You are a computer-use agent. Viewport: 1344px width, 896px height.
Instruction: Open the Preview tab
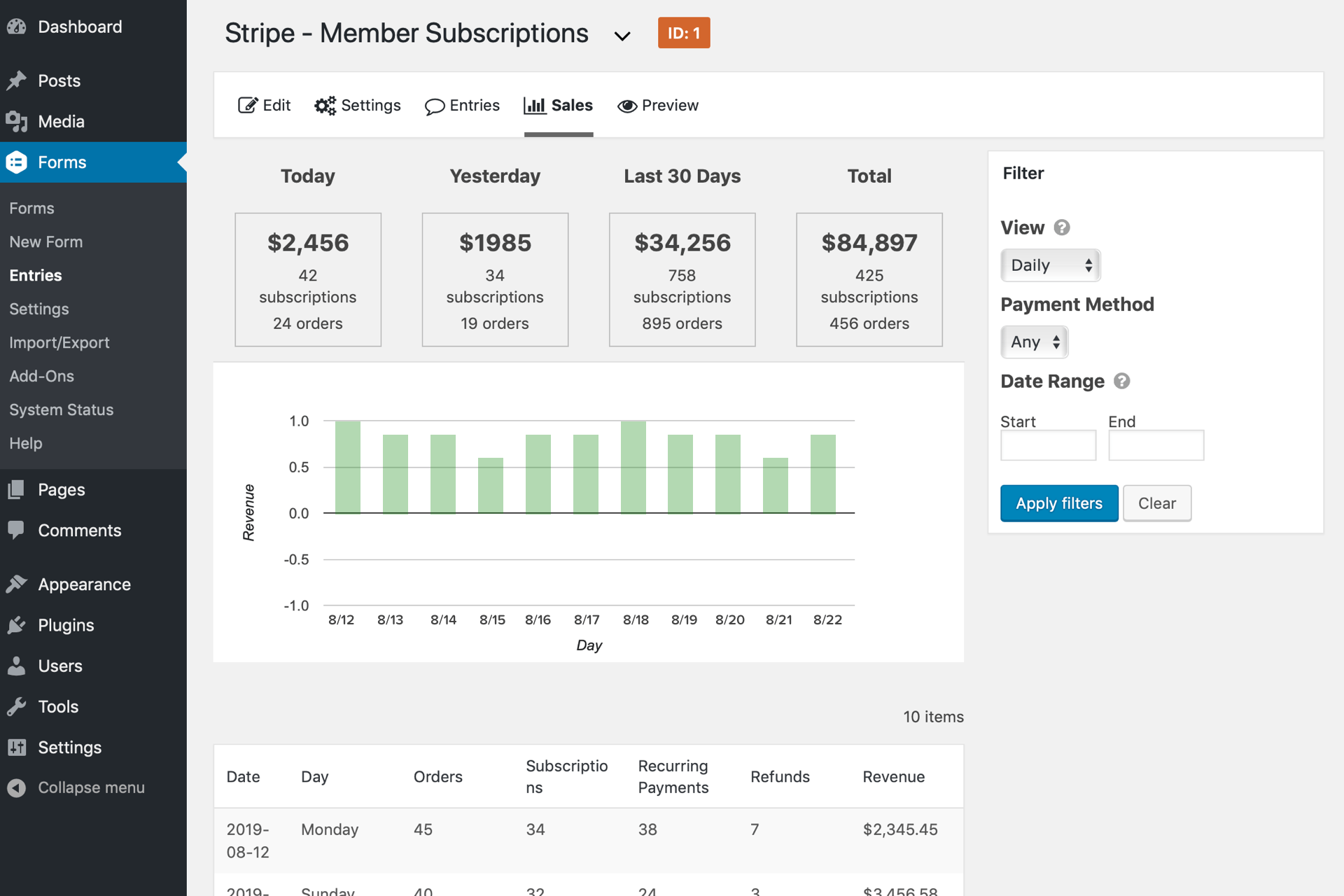(x=658, y=106)
